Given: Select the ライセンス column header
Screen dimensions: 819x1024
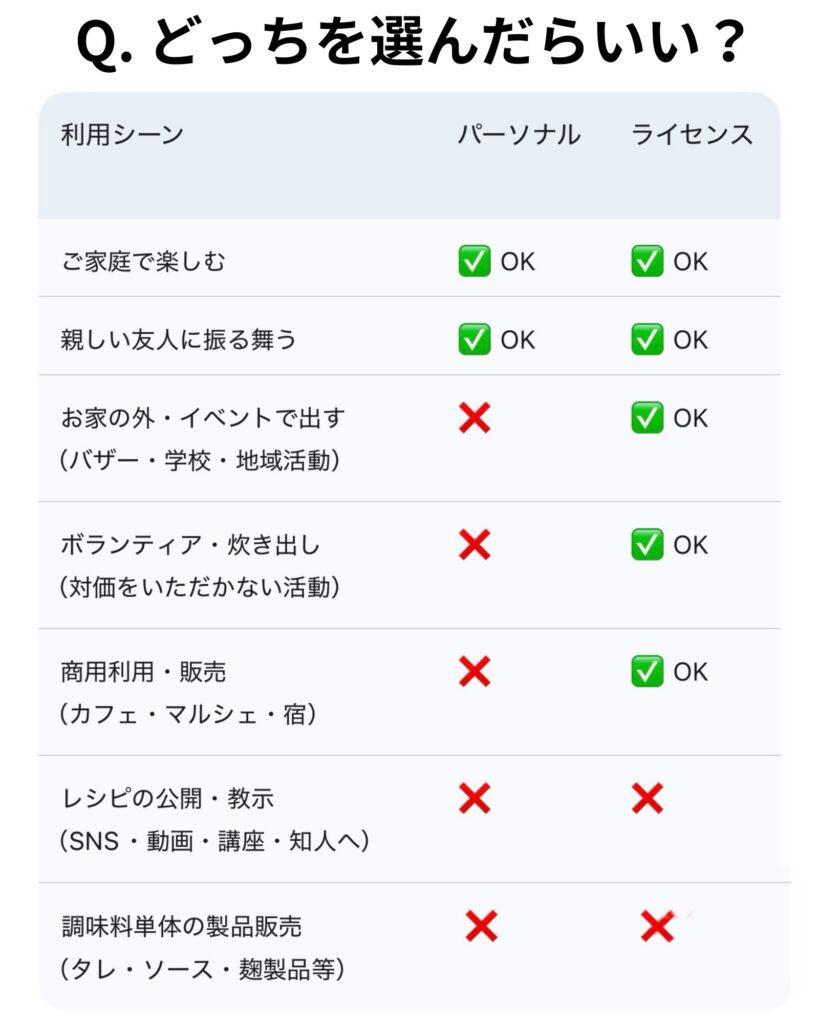Looking at the screenshot, I should [692, 135].
